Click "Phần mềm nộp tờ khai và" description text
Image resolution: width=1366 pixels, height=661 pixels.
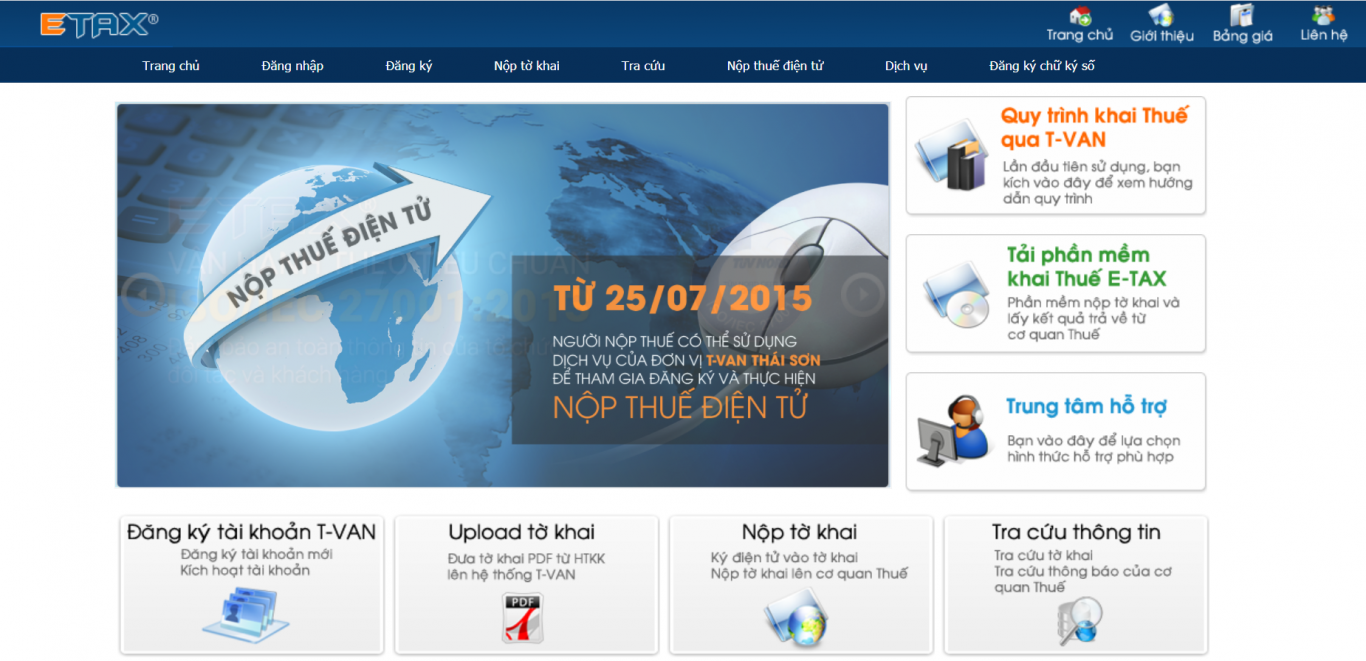pyautogui.click(x=1094, y=302)
